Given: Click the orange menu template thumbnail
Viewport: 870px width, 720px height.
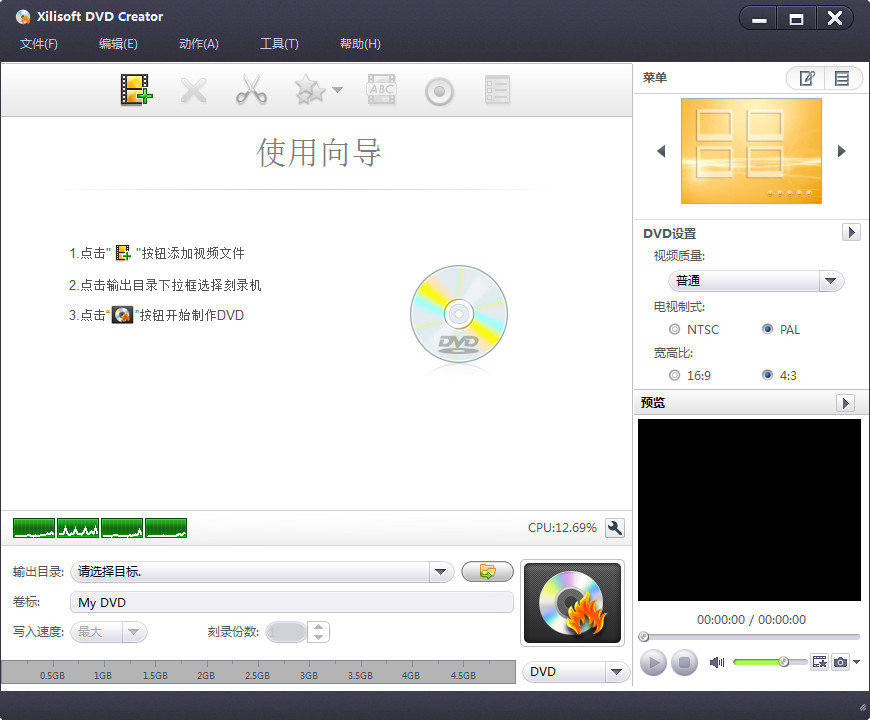Looking at the screenshot, I should point(751,151).
